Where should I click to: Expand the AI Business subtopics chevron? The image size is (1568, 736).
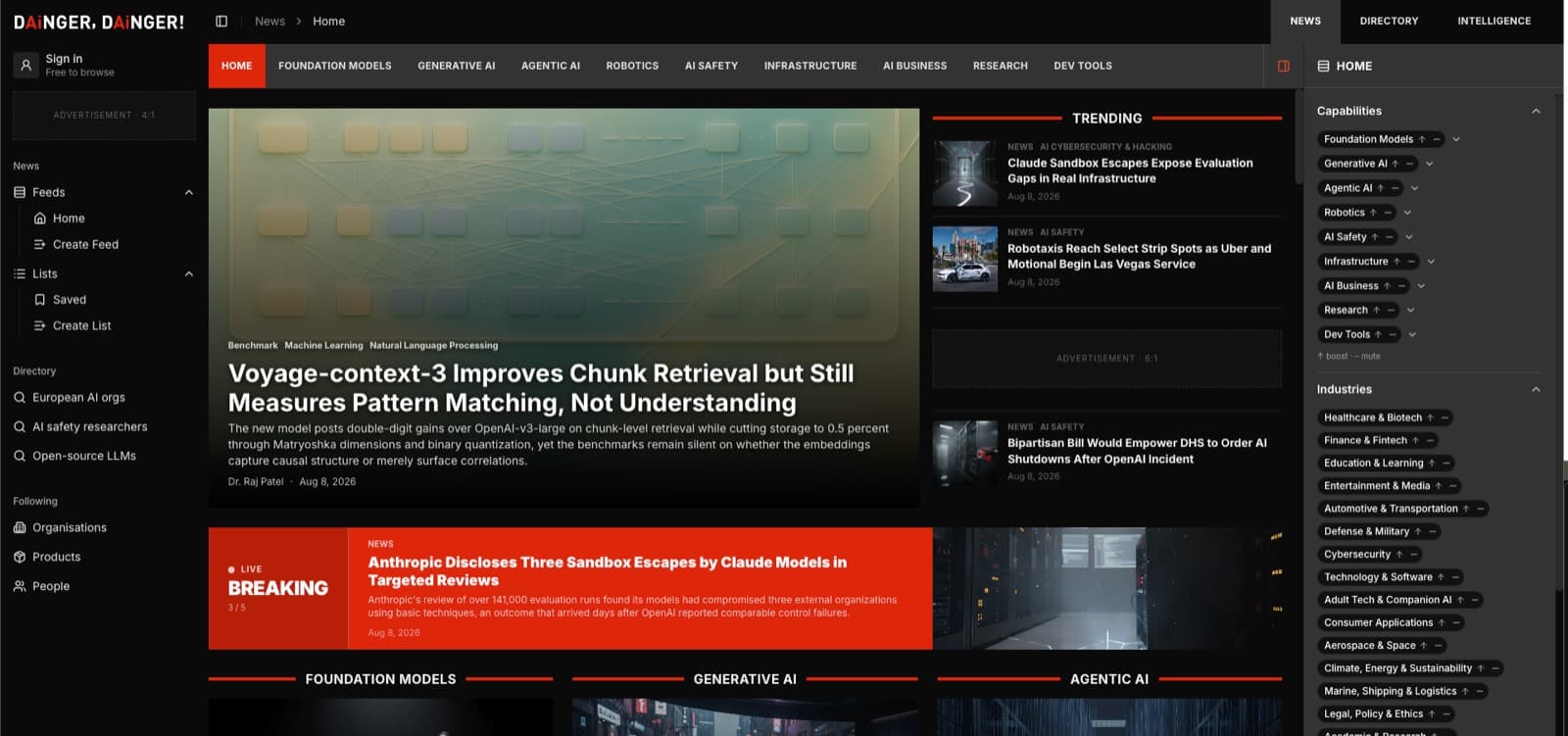click(1421, 286)
